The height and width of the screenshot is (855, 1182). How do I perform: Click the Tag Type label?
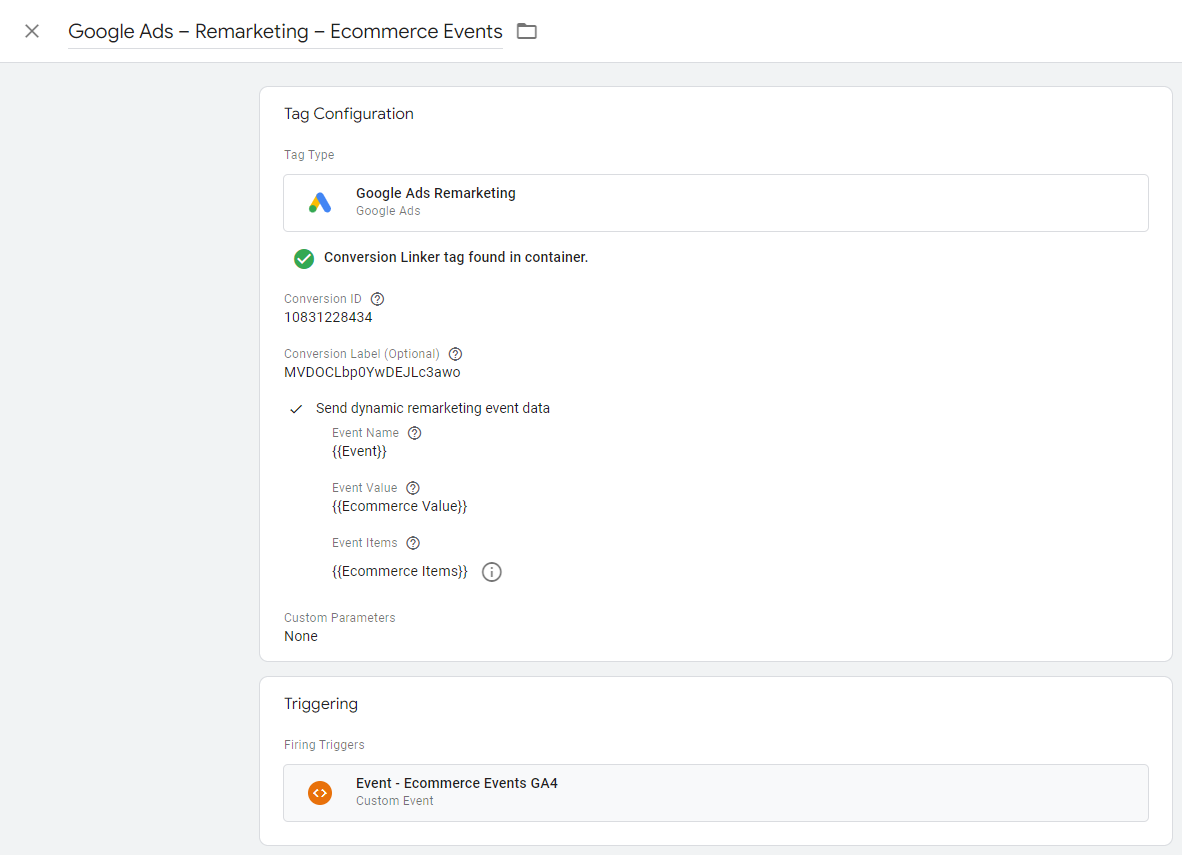(309, 155)
